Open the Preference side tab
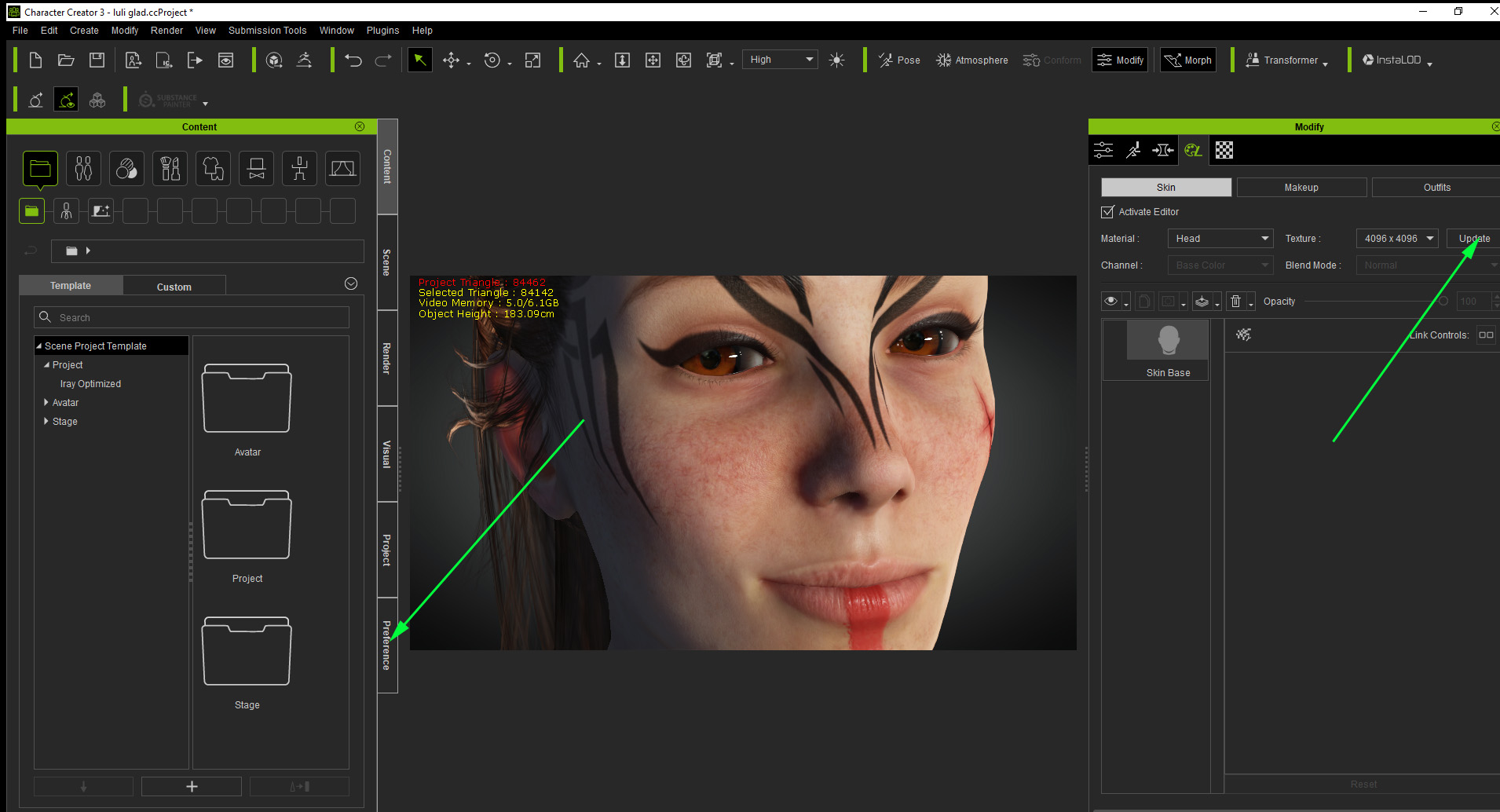The image size is (1500, 812). pyautogui.click(x=387, y=646)
